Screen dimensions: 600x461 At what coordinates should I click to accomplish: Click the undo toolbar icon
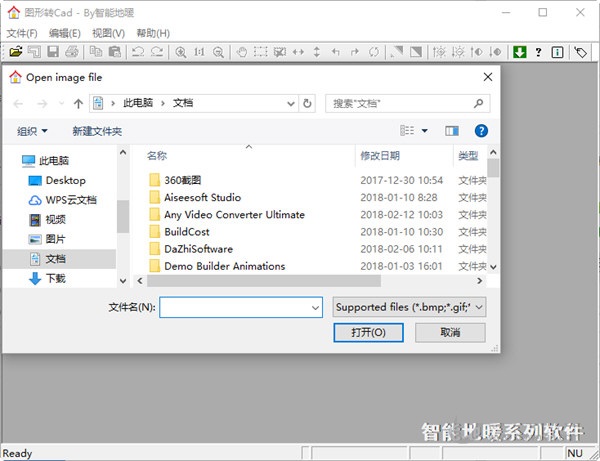click(138, 51)
